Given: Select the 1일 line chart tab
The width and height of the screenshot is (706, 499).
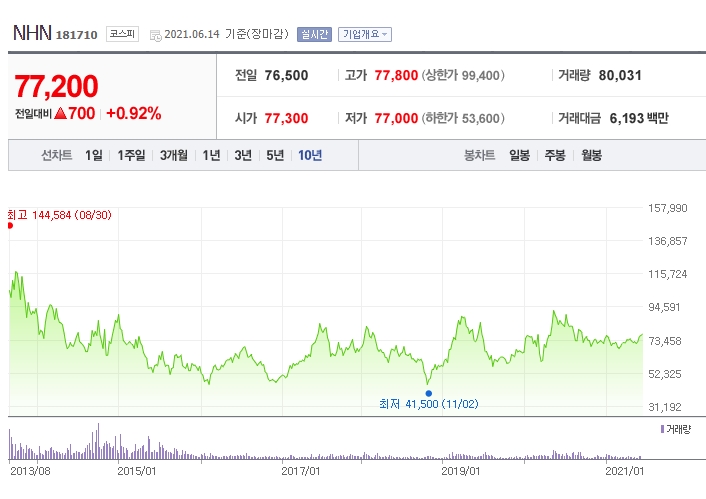Looking at the screenshot, I should (94, 155).
